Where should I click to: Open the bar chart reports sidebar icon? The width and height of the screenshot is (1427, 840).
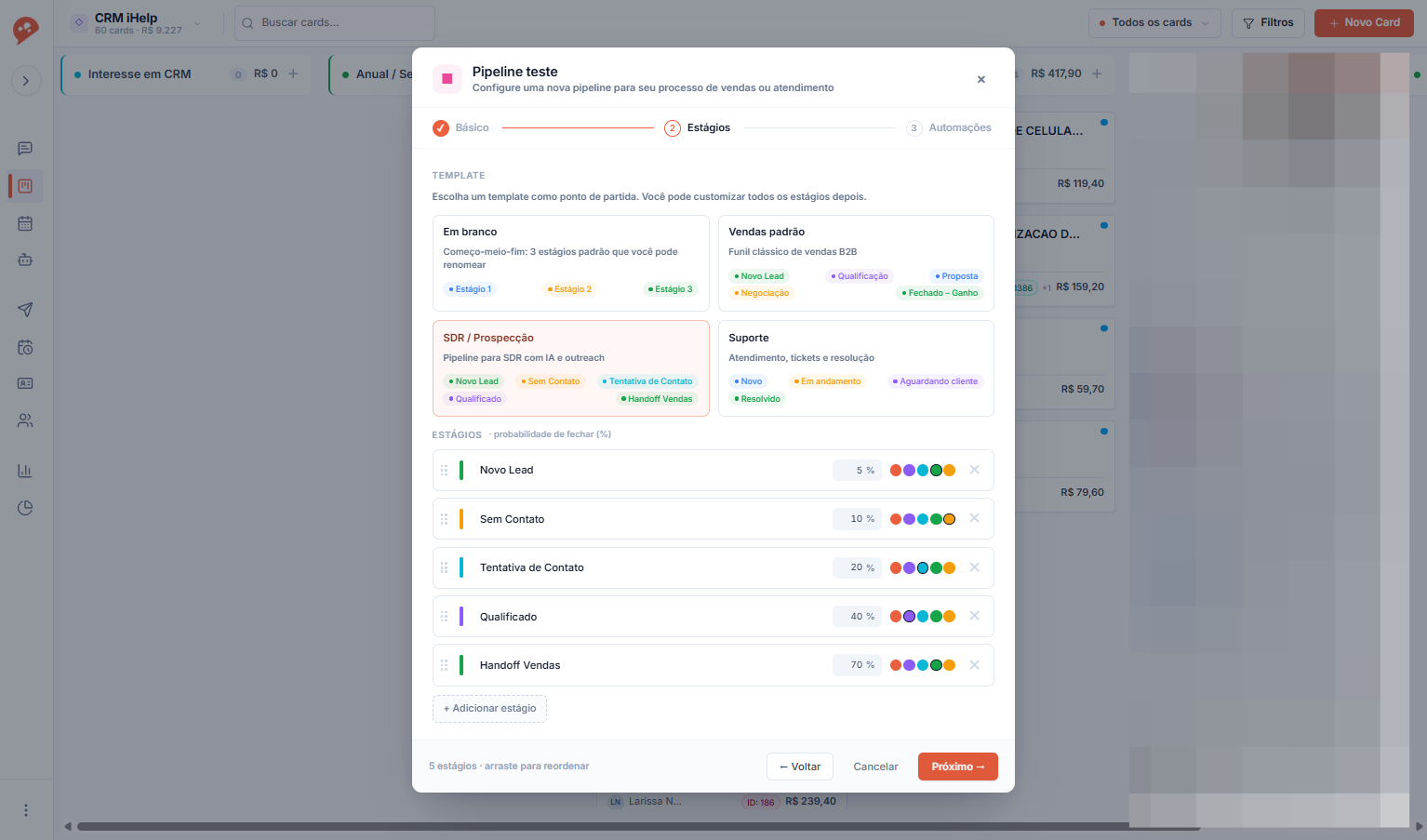pyautogui.click(x=25, y=471)
